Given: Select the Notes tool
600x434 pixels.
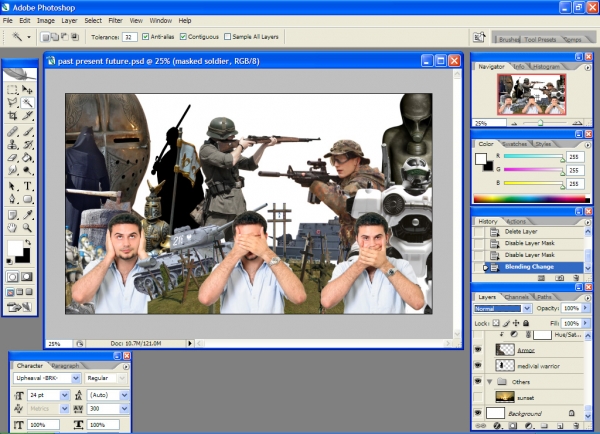Looking at the screenshot, I should [x=13, y=215].
